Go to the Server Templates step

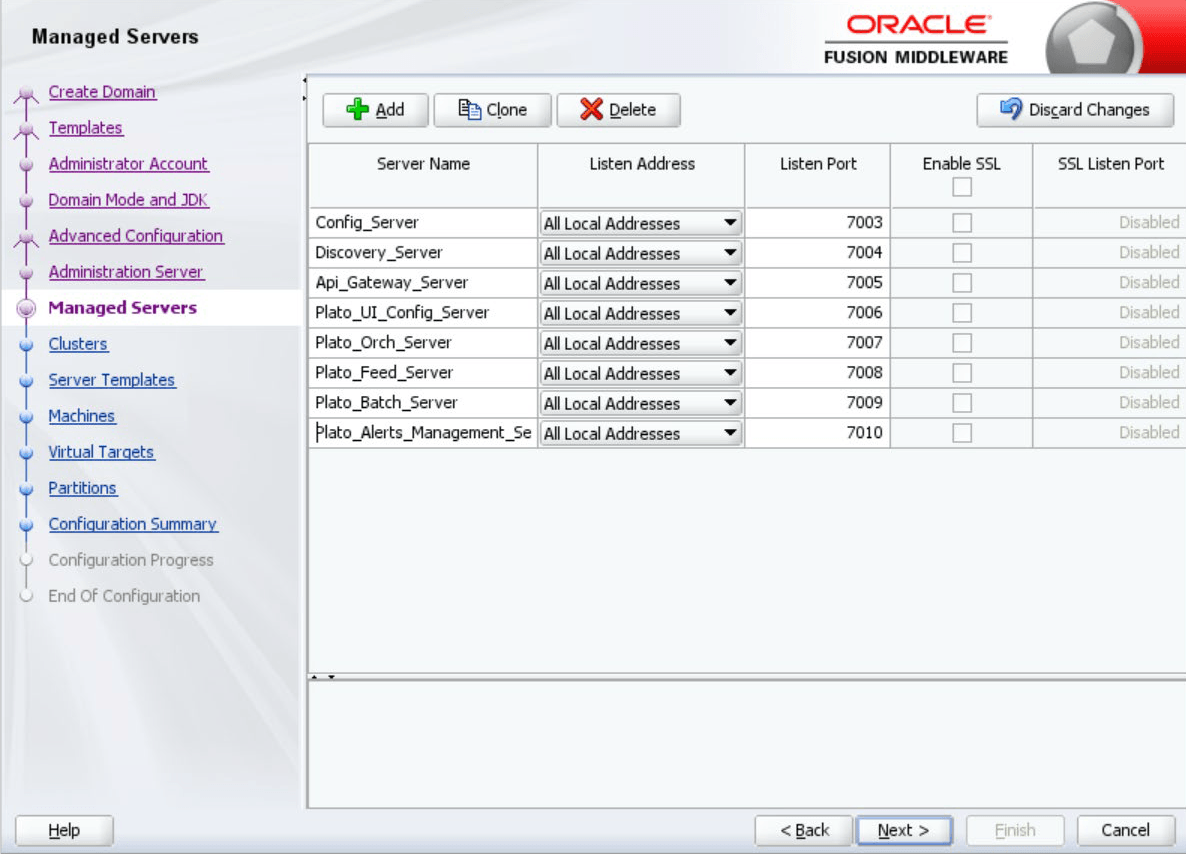[111, 380]
